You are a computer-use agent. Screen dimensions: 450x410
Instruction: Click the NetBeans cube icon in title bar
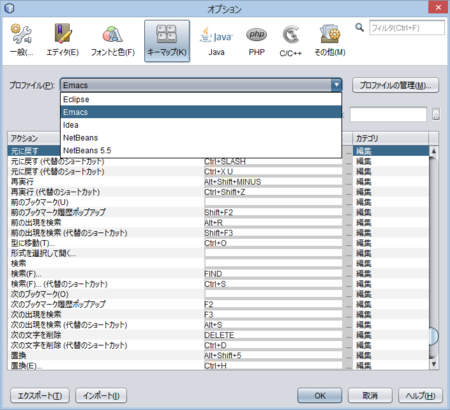point(9,8)
